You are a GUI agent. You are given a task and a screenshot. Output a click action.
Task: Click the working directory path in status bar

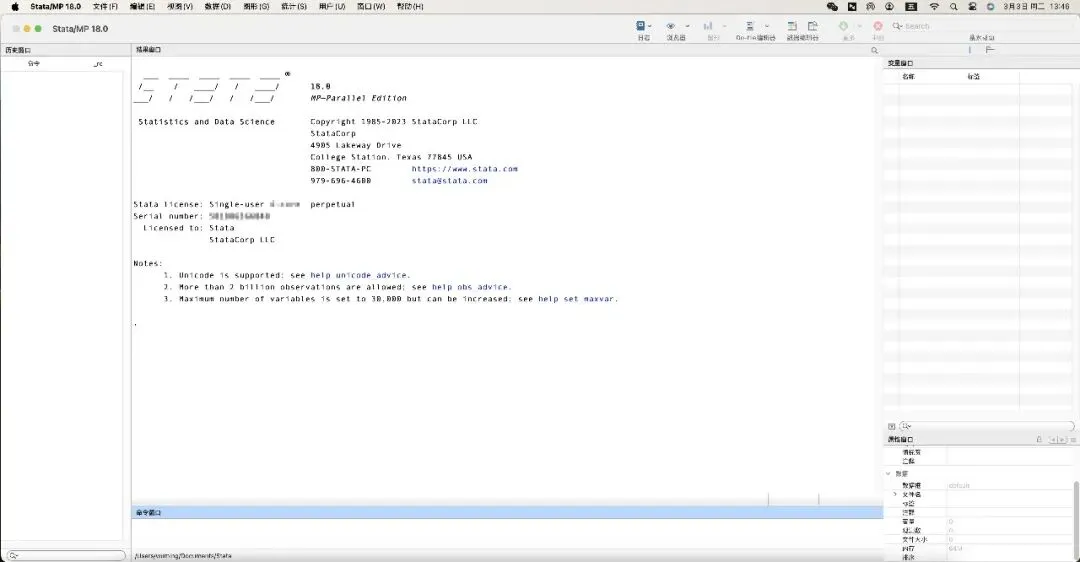tap(183, 556)
